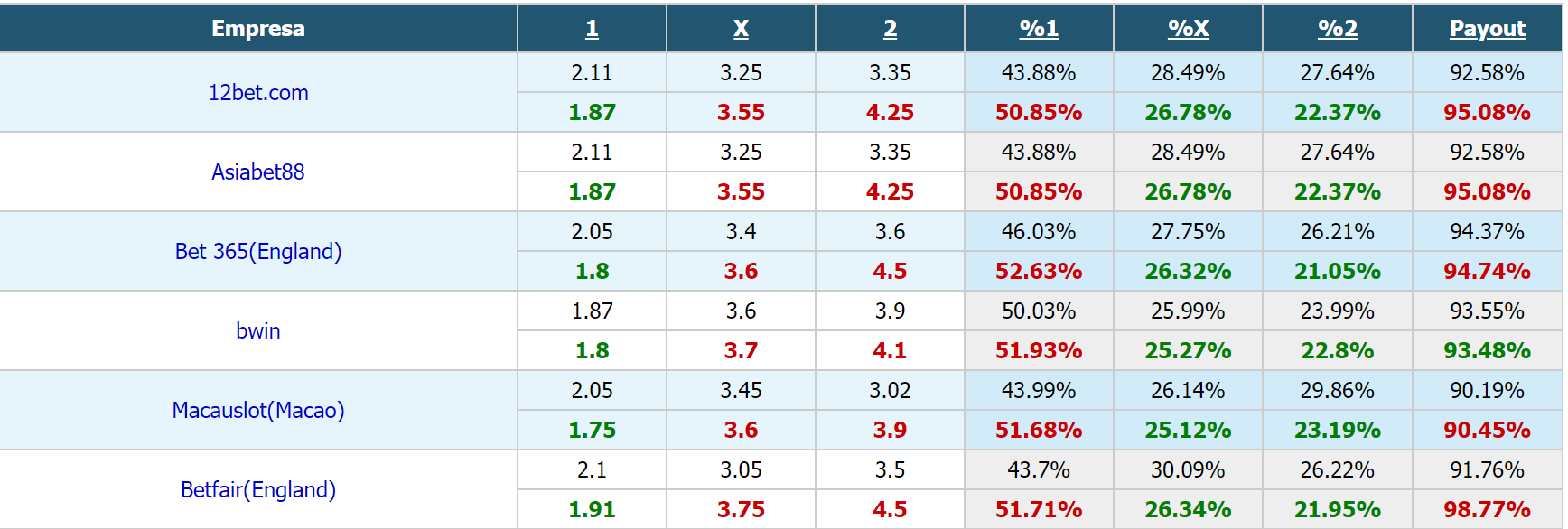
Task: Select Betfair's 98.77% payout cell
Action: click(1487, 509)
